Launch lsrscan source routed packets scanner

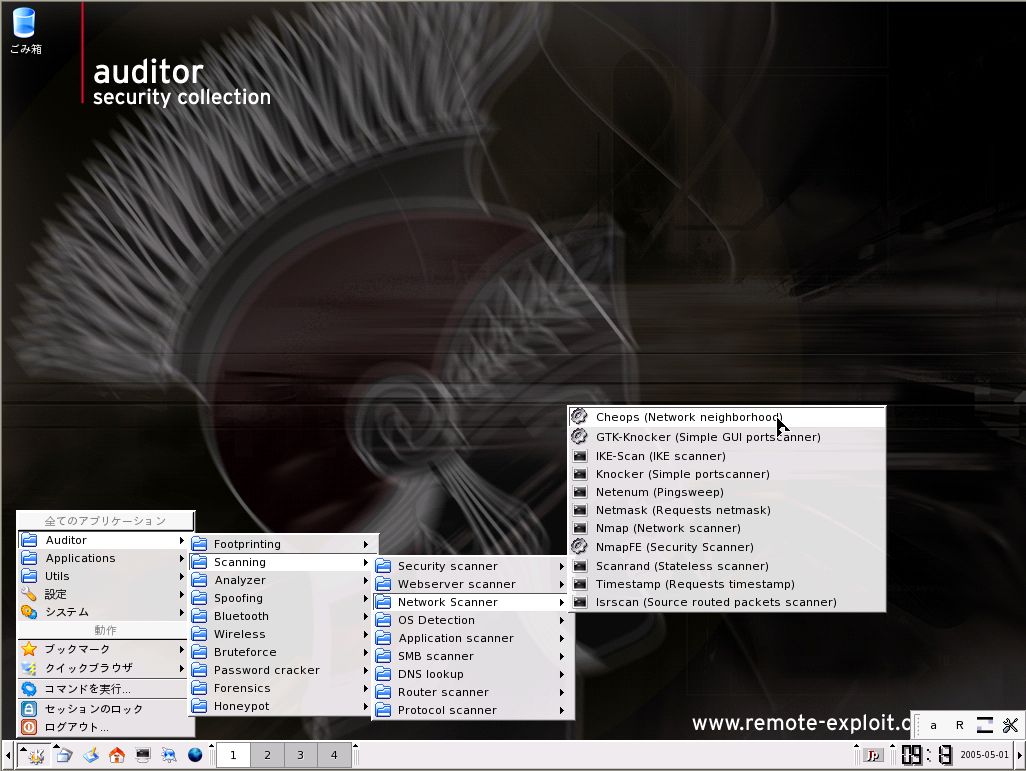tap(726, 602)
